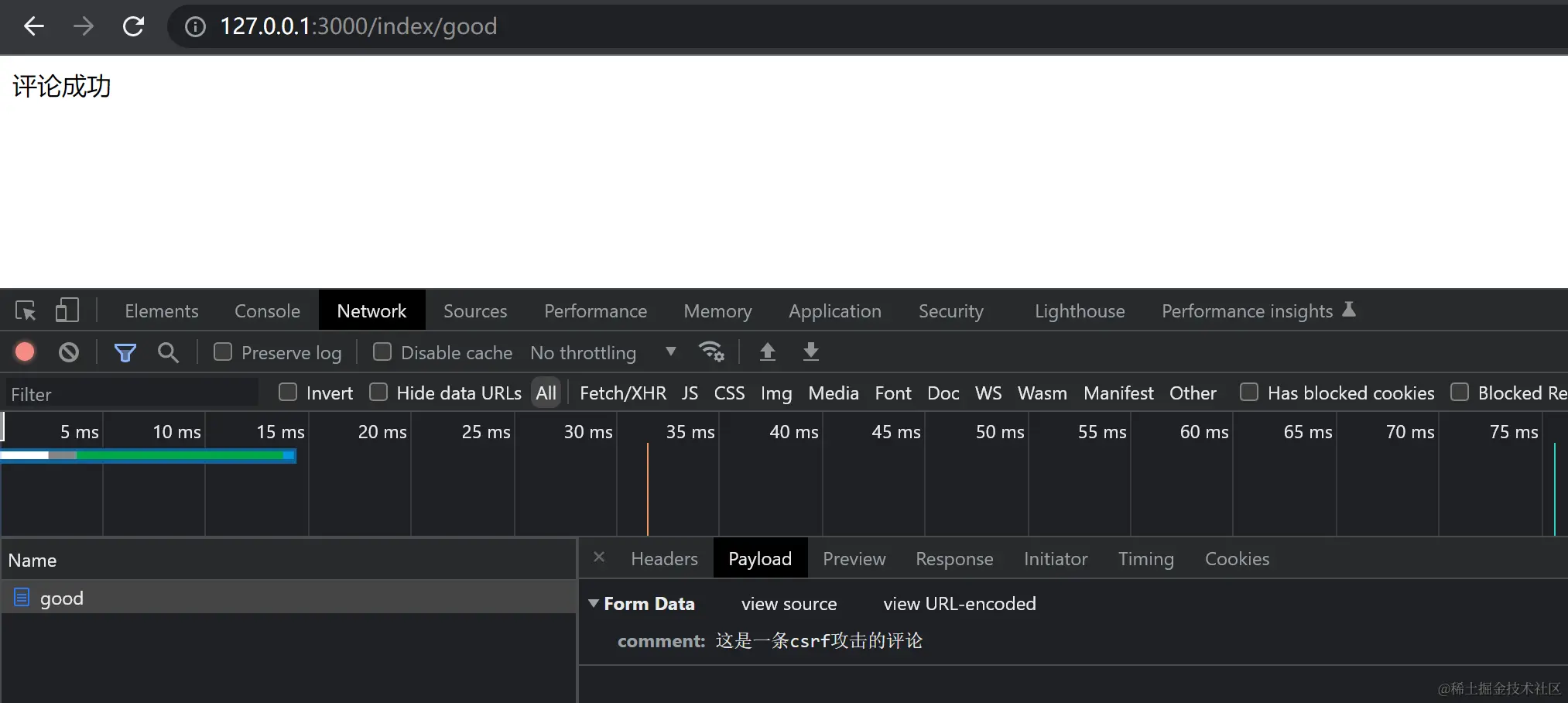Select the Payload tab
Viewport: 1568px width, 703px height.
[760, 558]
